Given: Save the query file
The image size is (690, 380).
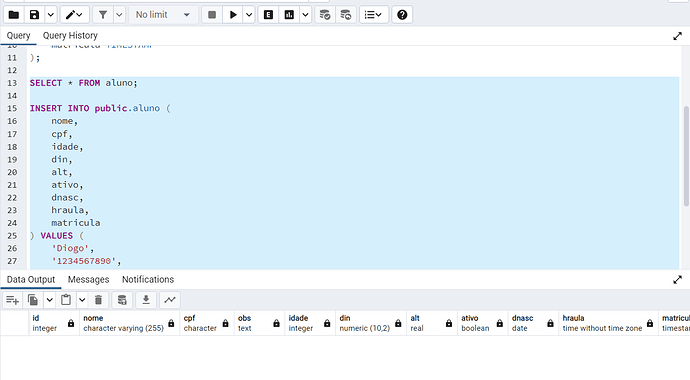Looking at the screenshot, I should [x=34, y=15].
